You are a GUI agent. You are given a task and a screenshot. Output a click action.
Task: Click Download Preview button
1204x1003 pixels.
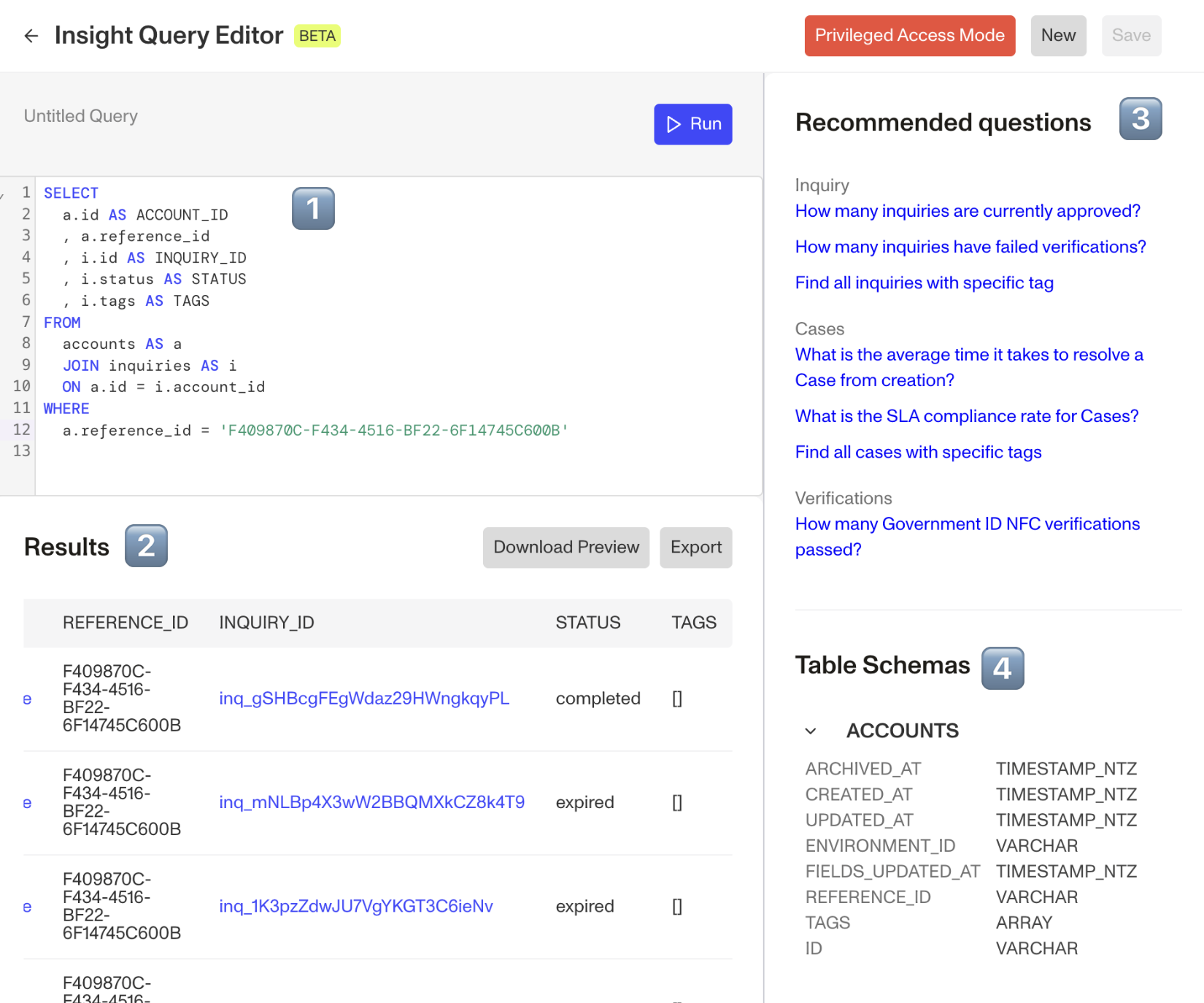pos(566,547)
